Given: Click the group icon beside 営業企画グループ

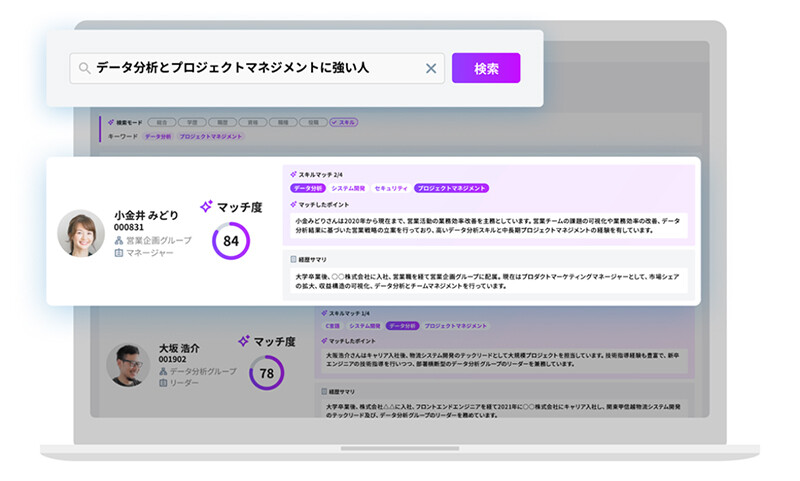Looking at the screenshot, I should (x=119, y=240).
